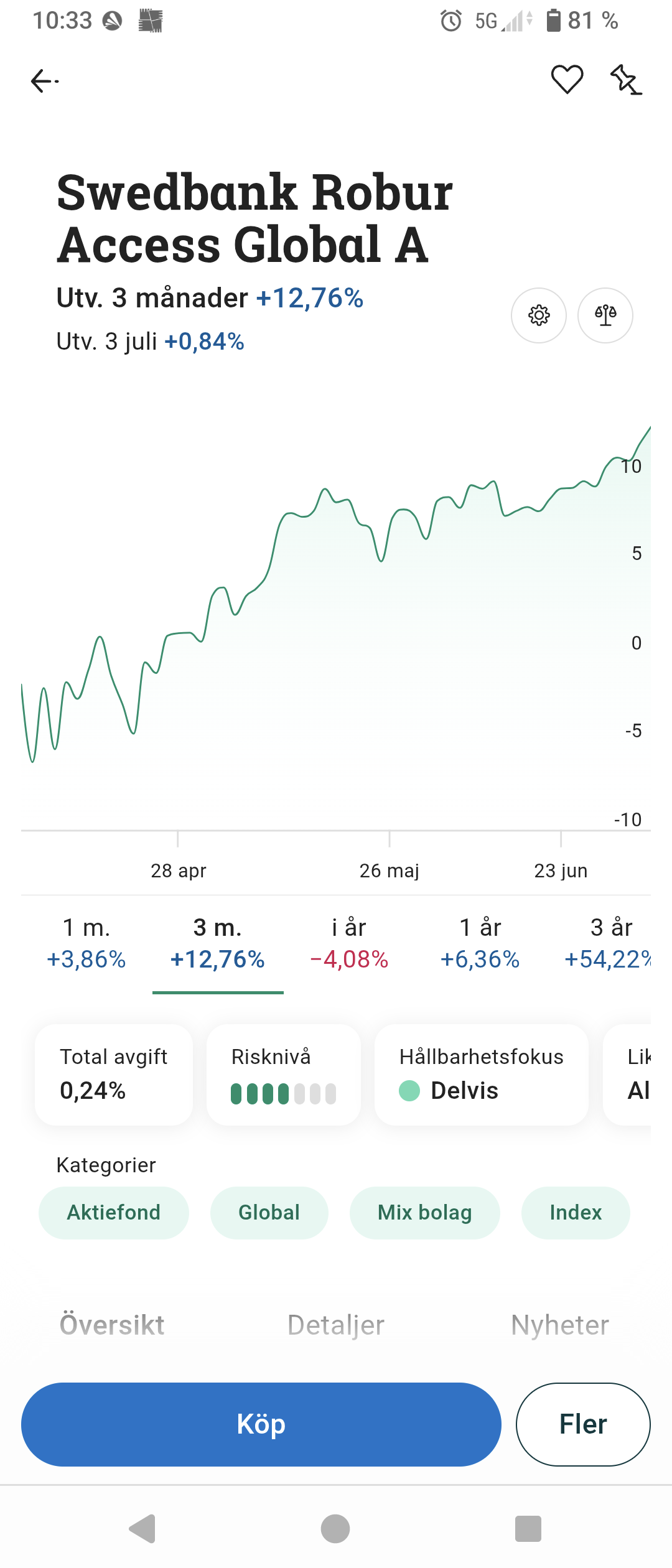Add fund to favorites with heart icon
The width and height of the screenshot is (672, 1568).
(567, 80)
